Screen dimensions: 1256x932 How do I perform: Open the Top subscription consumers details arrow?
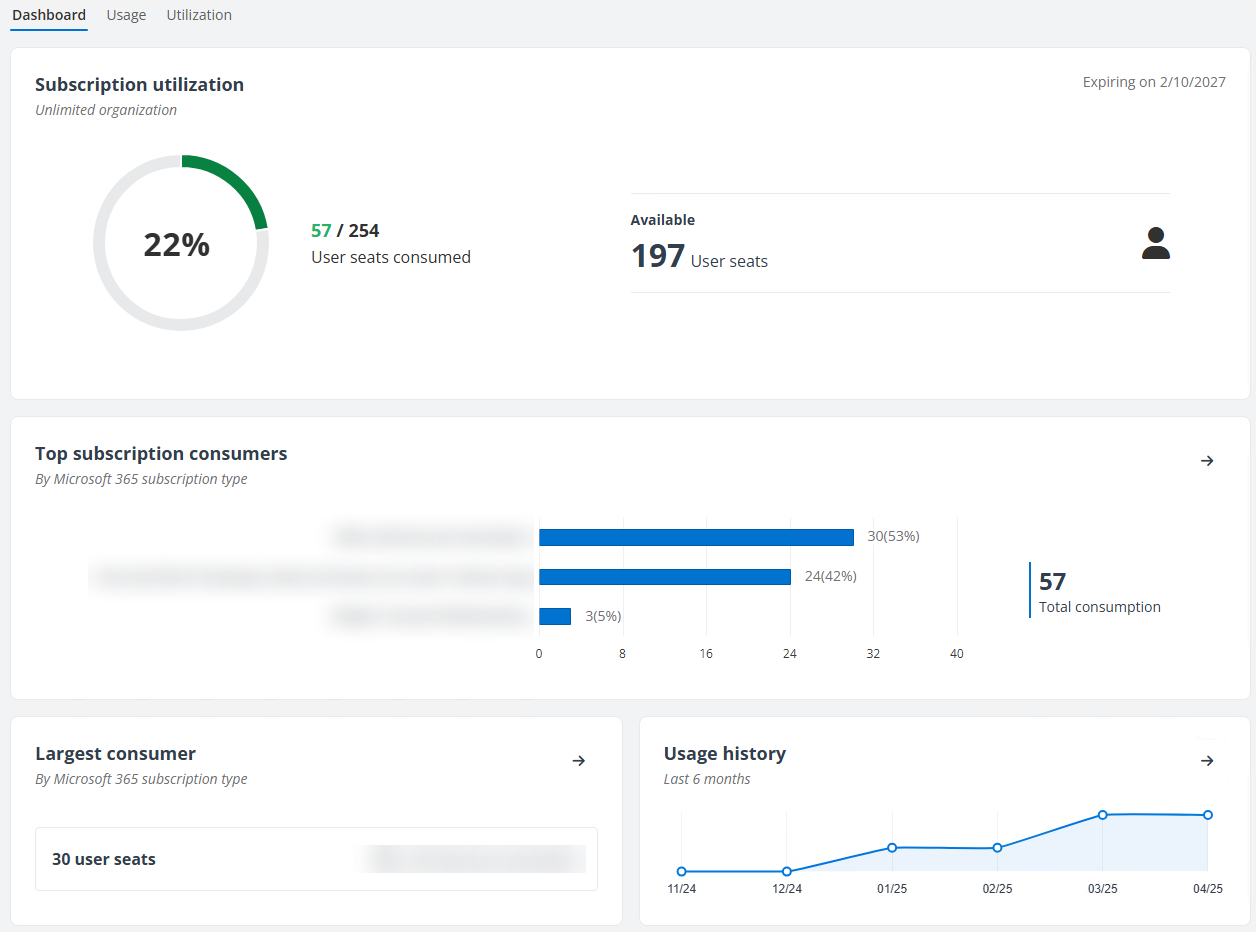tap(1207, 461)
